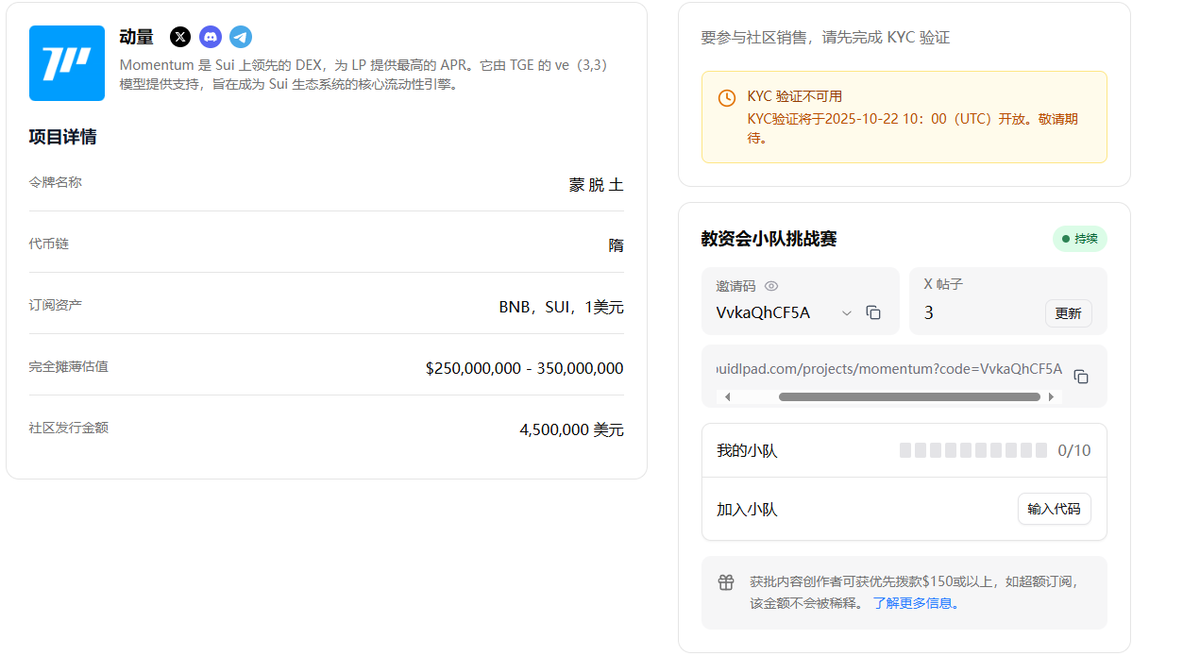Click the right arrow of link scrollbar

coord(1051,397)
